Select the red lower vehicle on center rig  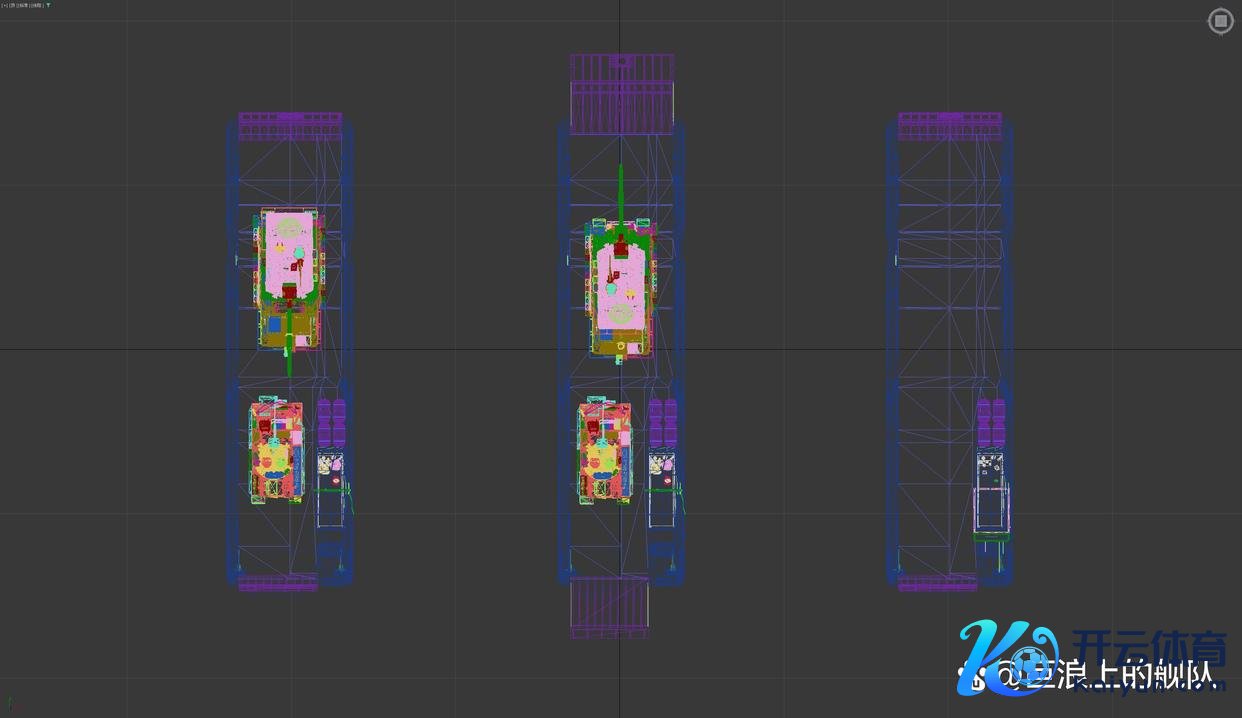[604, 452]
